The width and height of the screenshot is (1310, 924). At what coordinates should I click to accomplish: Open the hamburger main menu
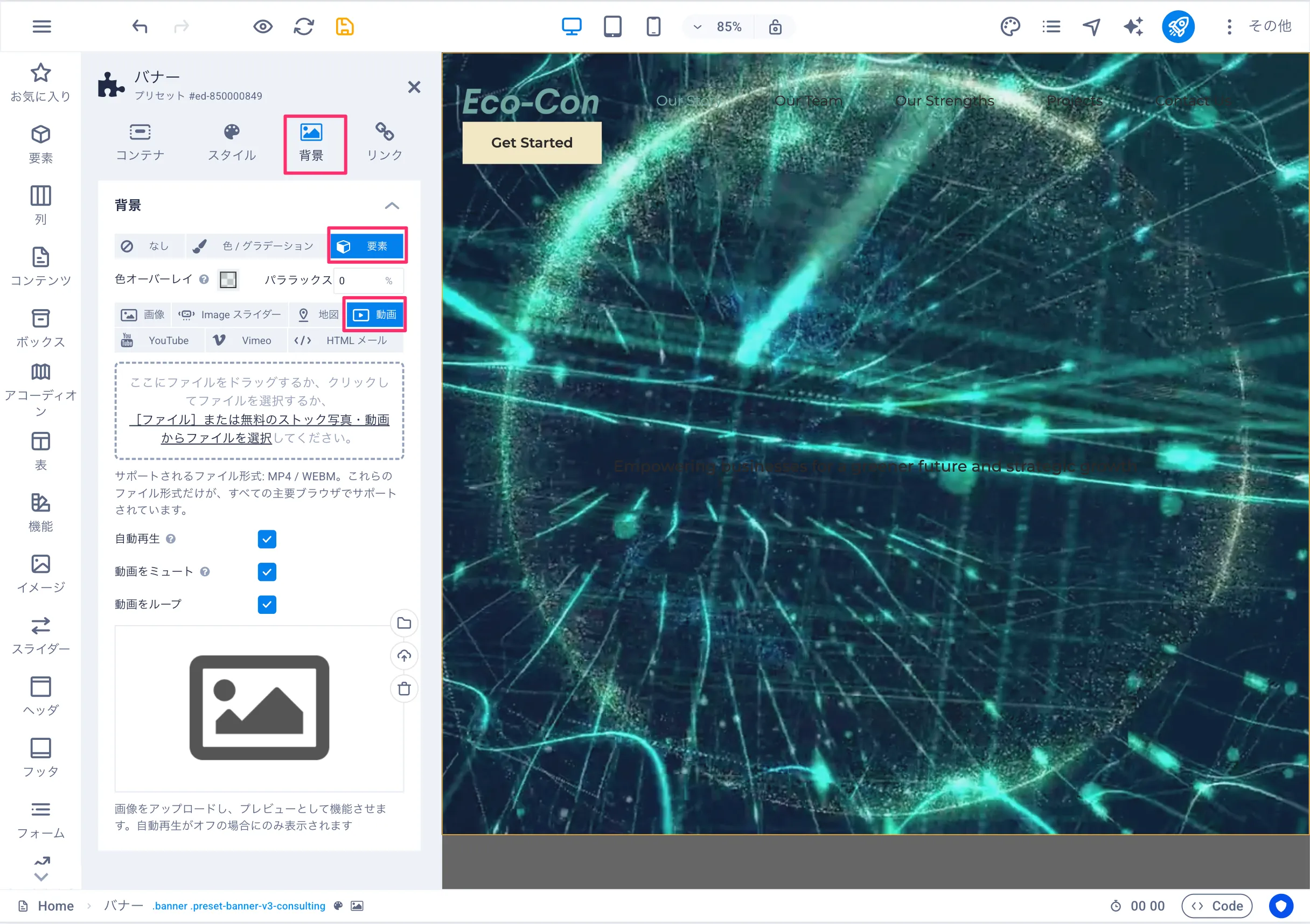[x=41, y=27]
